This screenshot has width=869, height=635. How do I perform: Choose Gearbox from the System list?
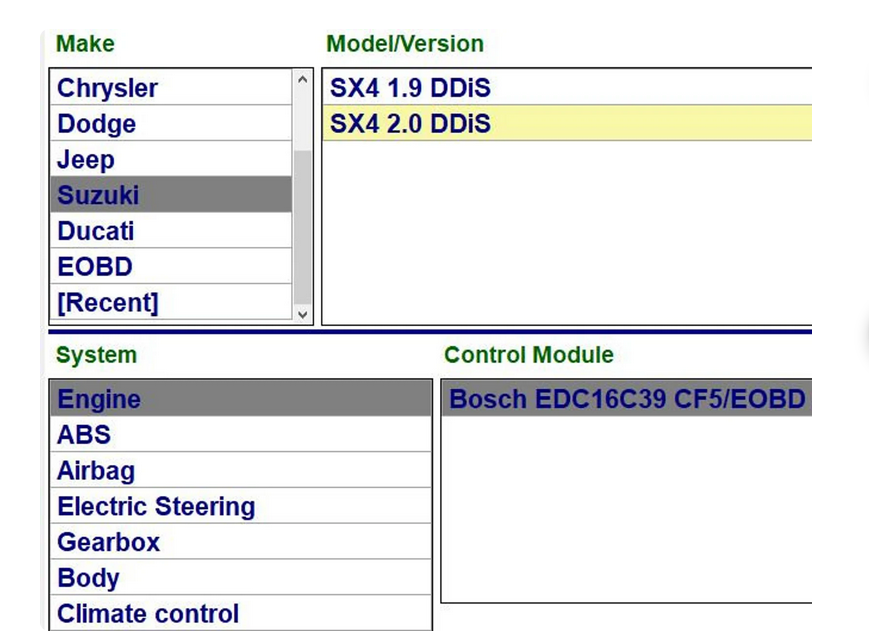pyautogui.click(x=240, y=543)
